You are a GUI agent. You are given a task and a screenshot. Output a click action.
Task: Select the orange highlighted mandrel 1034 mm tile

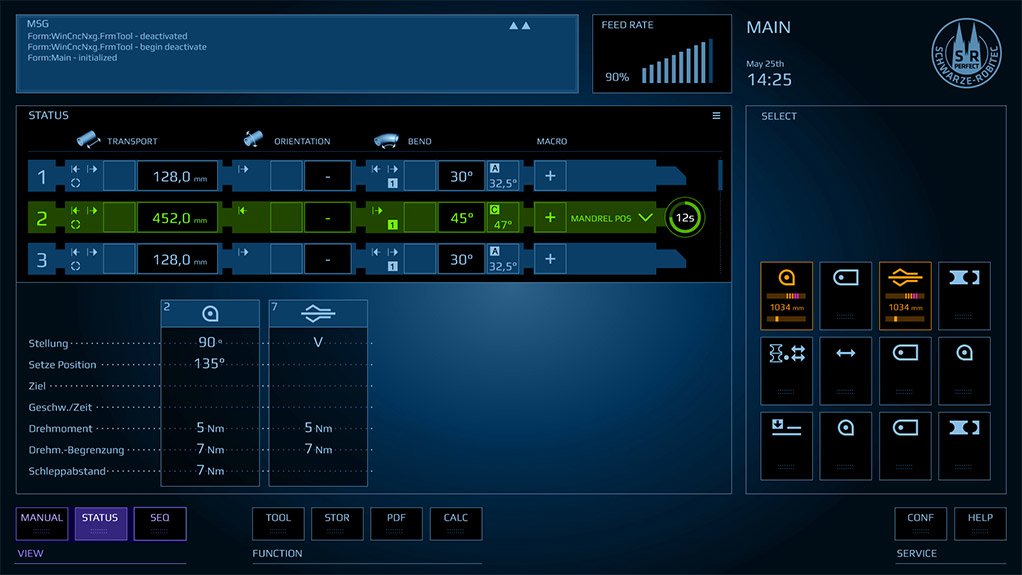(x=786, y=295)
